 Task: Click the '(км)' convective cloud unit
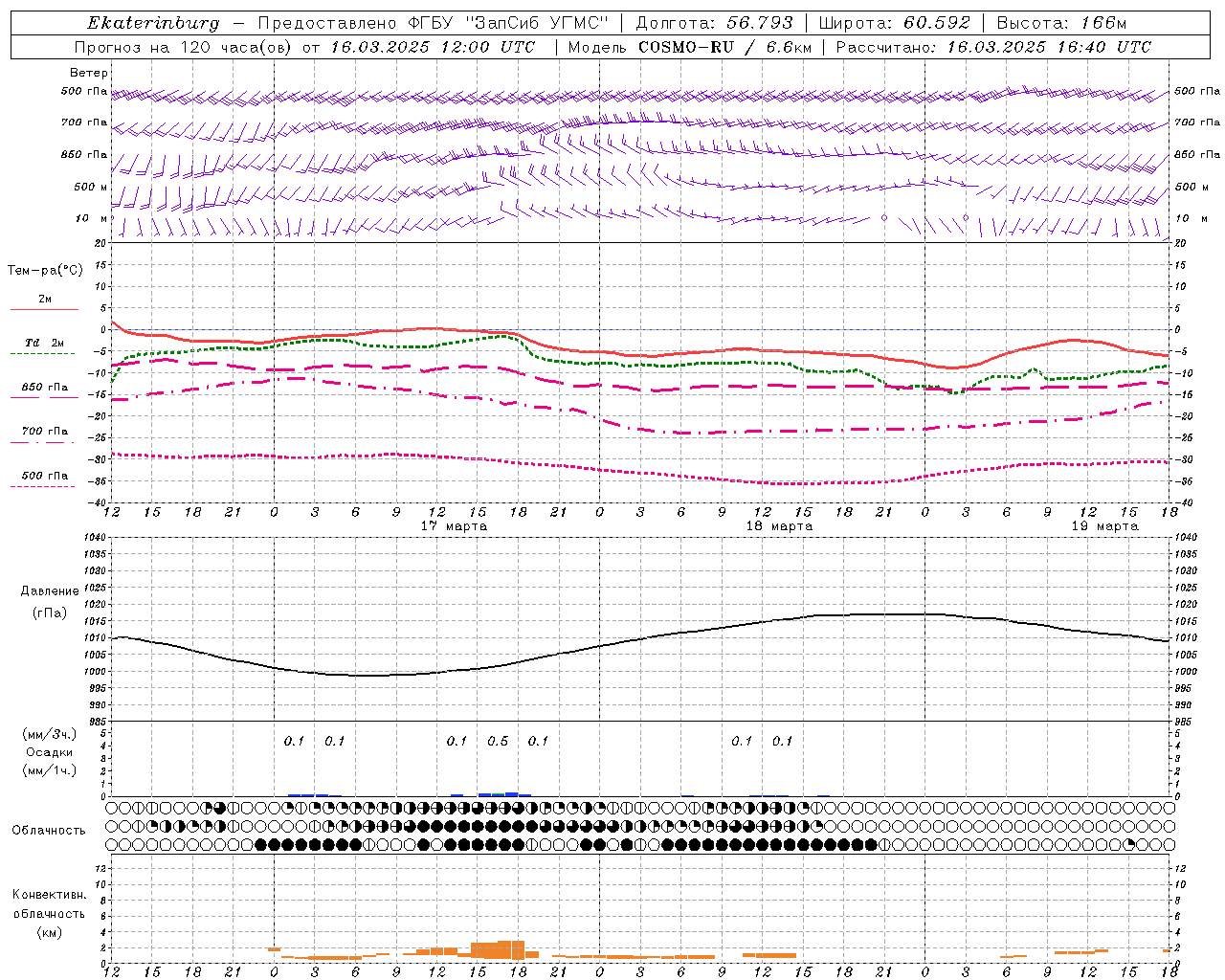[x=49, y=932]
